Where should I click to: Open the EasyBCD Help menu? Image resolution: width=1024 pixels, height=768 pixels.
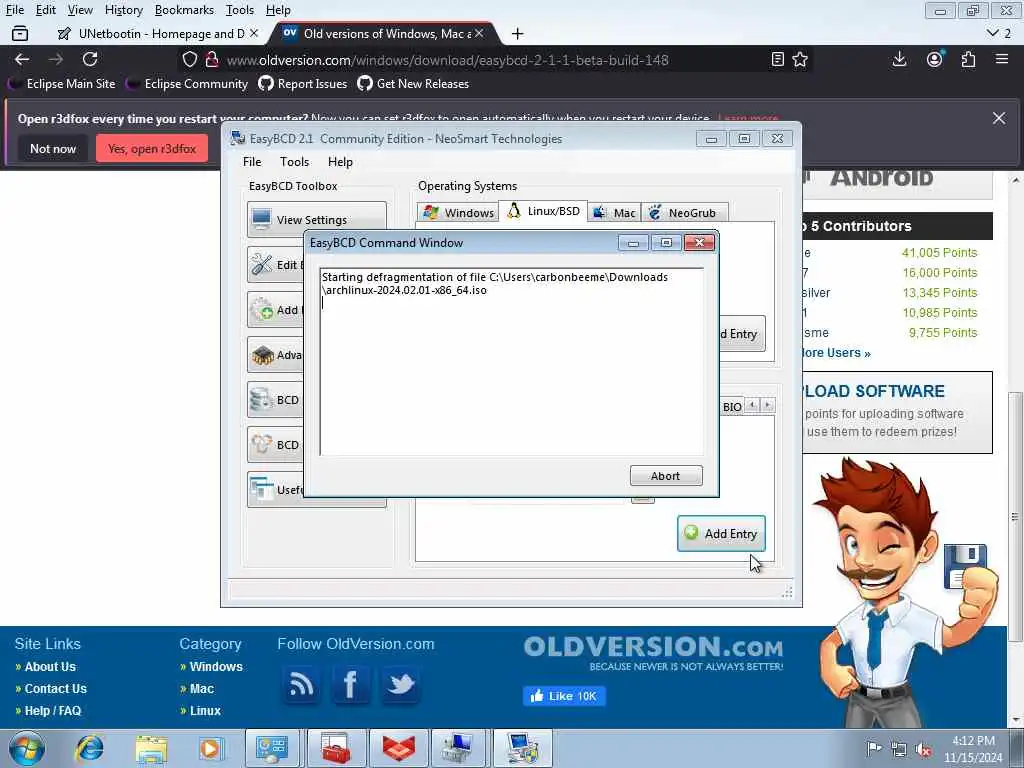point(340,161)
